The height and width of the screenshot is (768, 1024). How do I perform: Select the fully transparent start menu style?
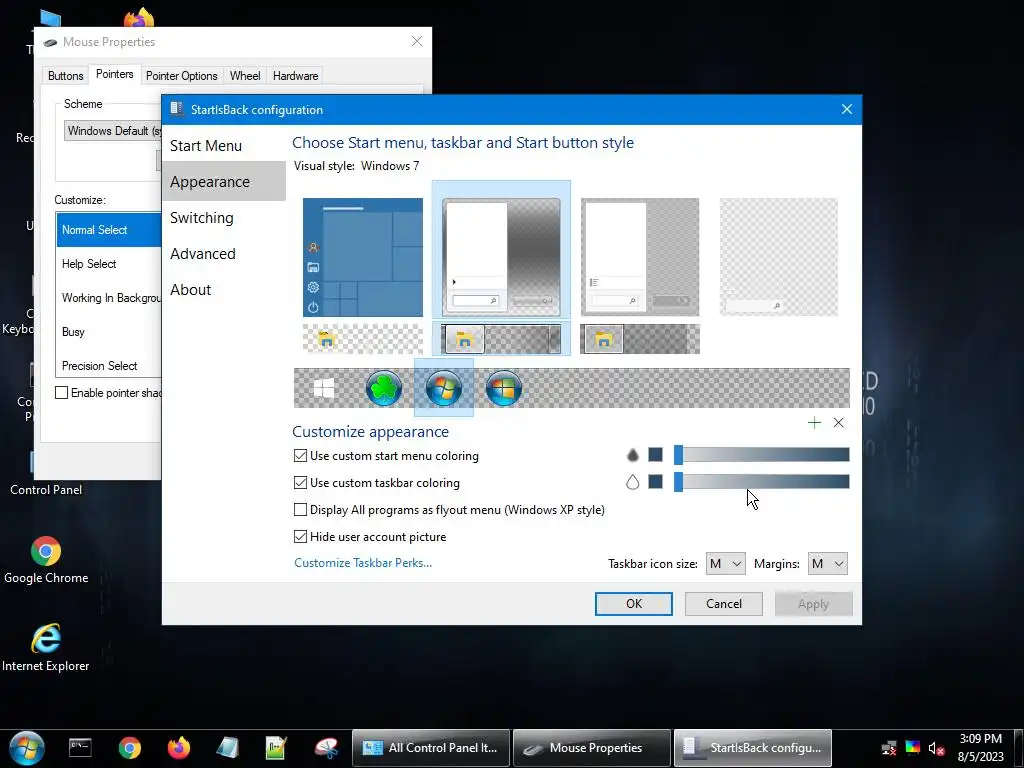[x=778, y=257]
